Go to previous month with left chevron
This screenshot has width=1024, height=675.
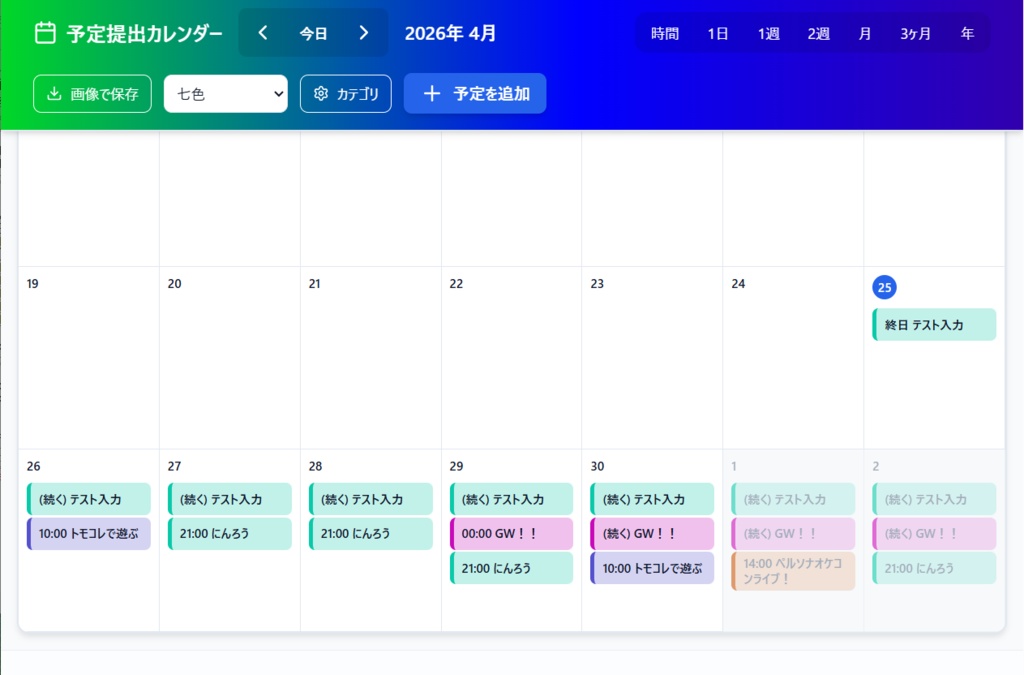tap(263, 33)
